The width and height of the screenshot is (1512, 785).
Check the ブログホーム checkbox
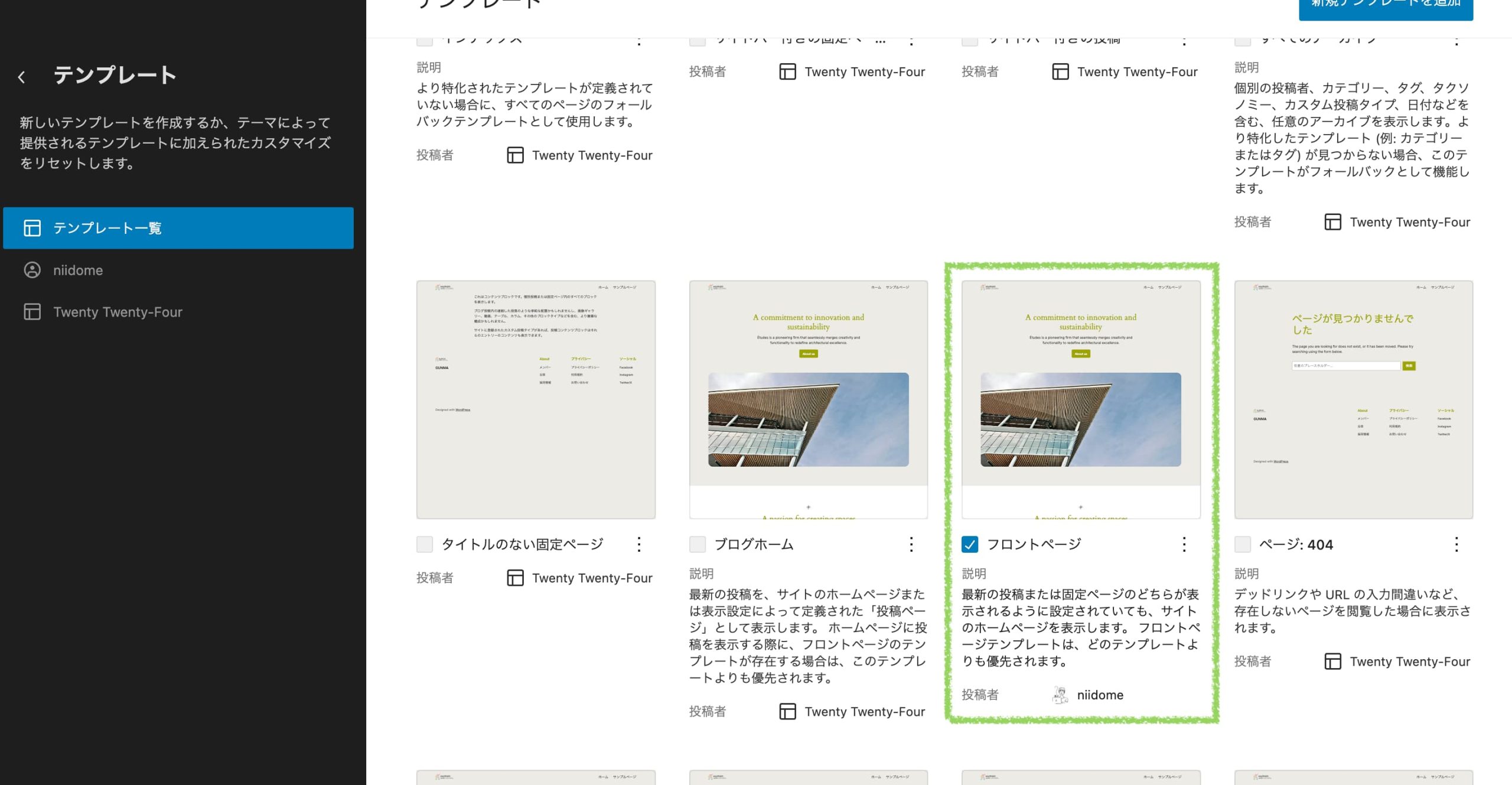point(698,544)
